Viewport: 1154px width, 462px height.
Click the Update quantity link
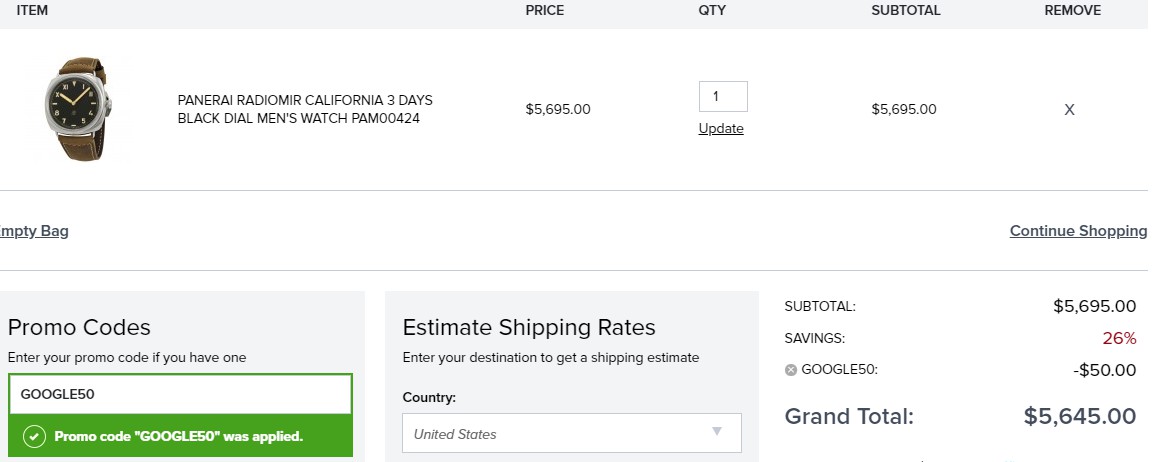[x=721, y=129]
